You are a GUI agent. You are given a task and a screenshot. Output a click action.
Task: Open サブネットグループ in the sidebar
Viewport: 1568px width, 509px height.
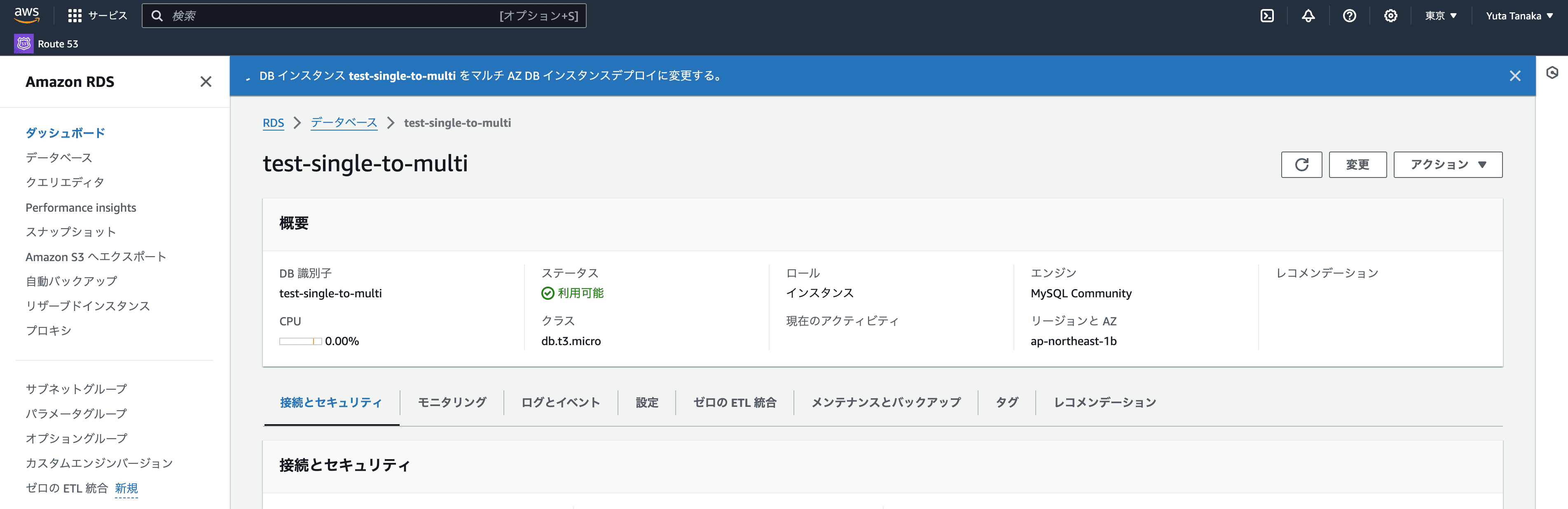click(76, 389)
